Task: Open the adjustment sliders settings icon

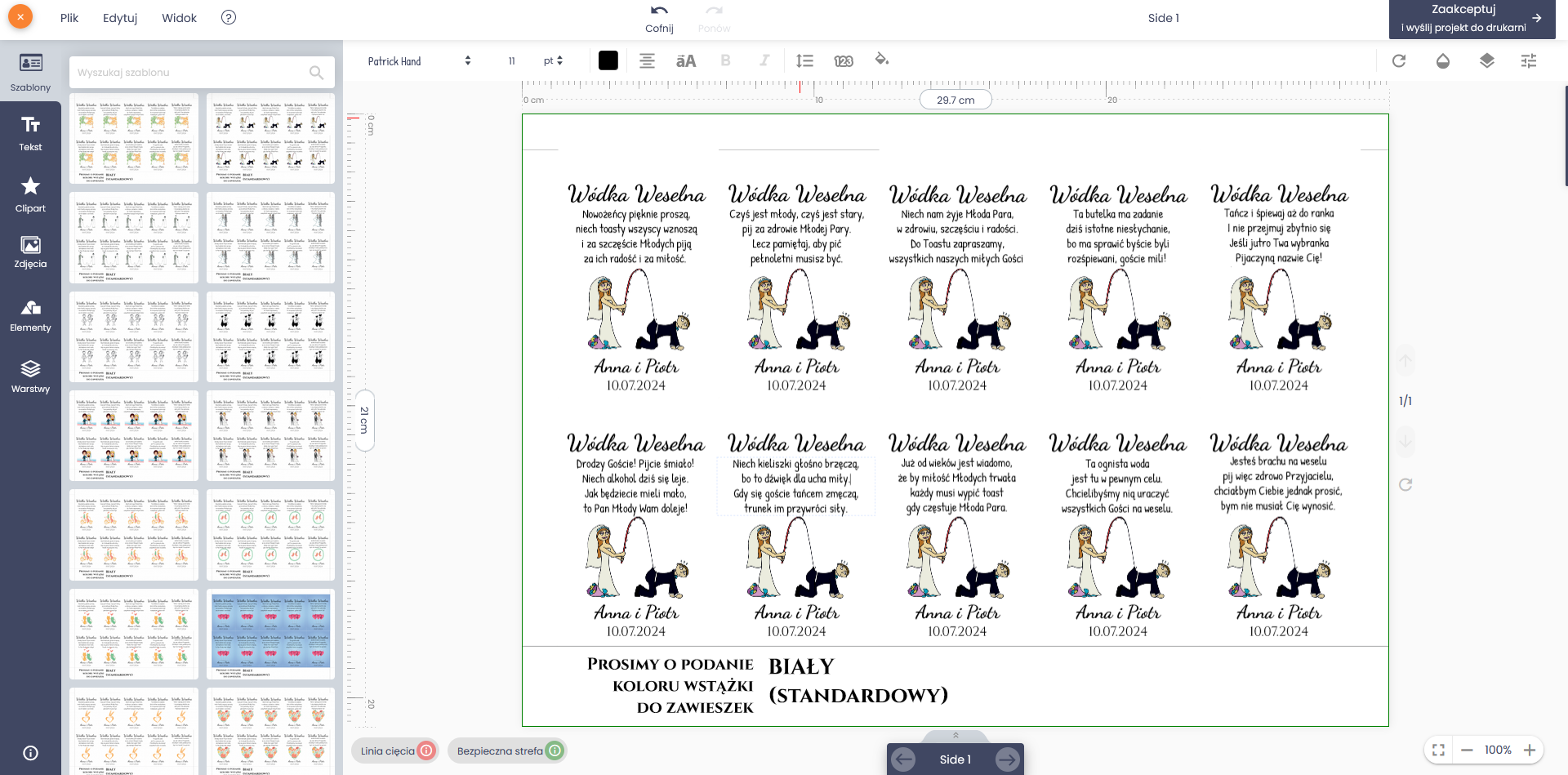Action: click(x=1529, y=60)
